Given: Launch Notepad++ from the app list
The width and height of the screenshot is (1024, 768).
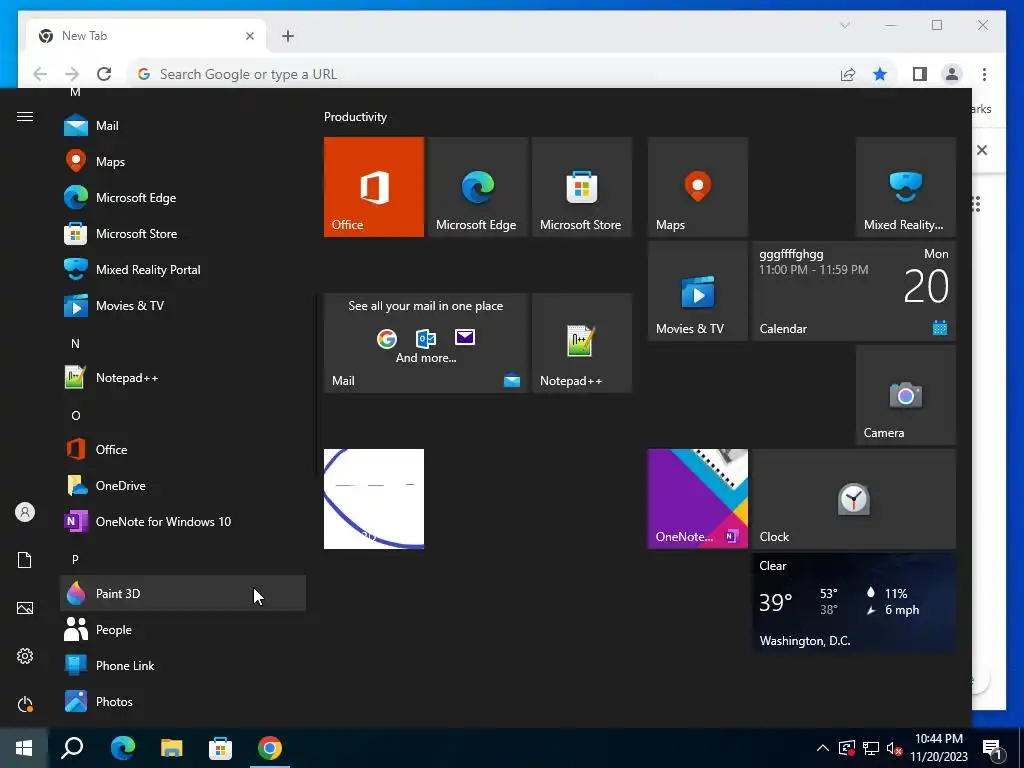Looking at the screenshot, I should coord(182,377).
